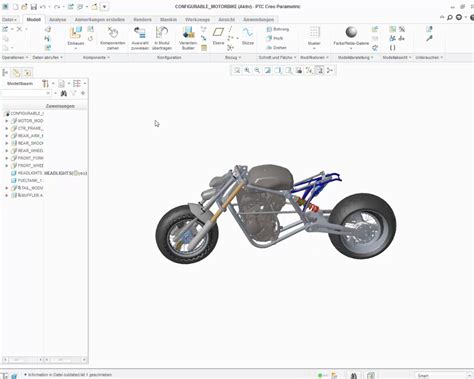
Task: Click the Komponenten ziehen hand icon
Action: point(113,33)
